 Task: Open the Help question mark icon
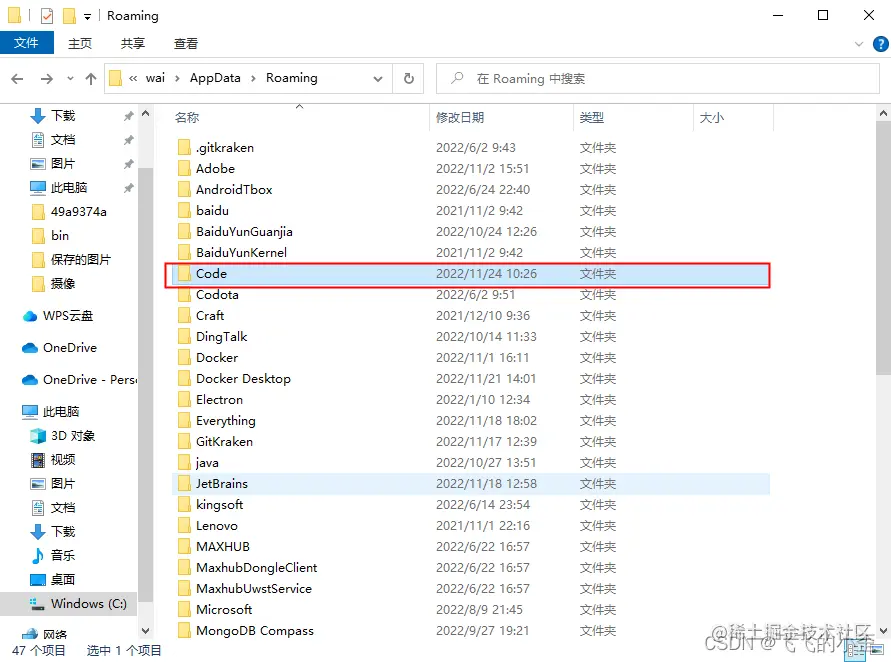[880, 43]
